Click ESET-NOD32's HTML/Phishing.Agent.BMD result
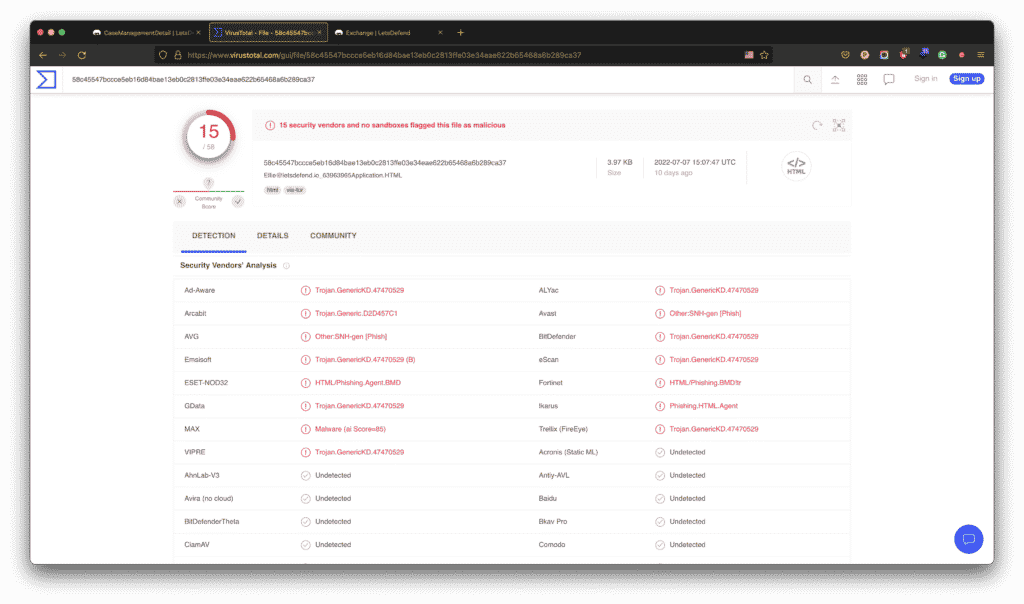The image size is (1024, 604). [x=358, y=383]
